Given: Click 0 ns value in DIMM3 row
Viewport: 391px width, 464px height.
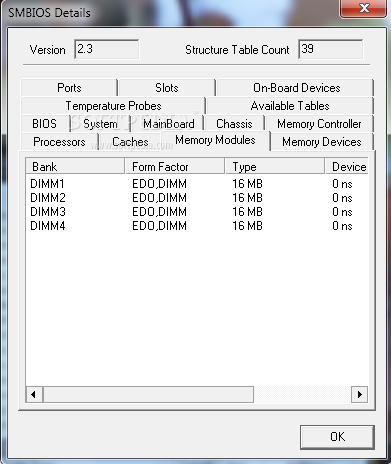Looking at the screenshot, I should tap(342, 212).
